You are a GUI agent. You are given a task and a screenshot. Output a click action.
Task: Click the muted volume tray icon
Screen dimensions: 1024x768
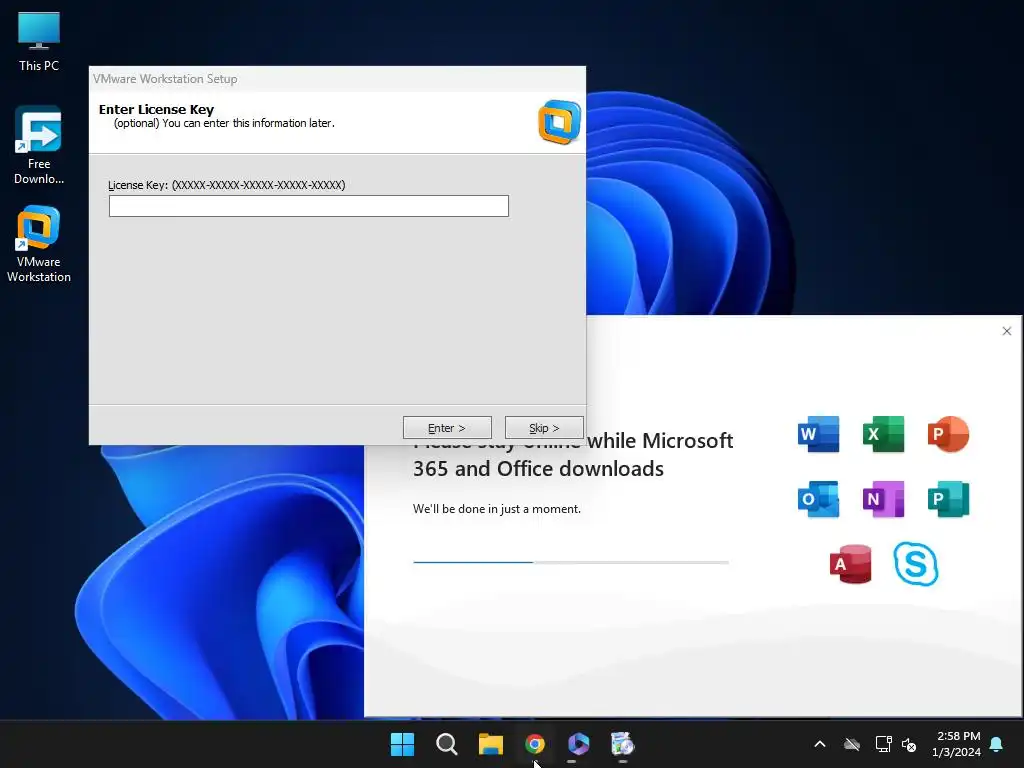(909, 744)
